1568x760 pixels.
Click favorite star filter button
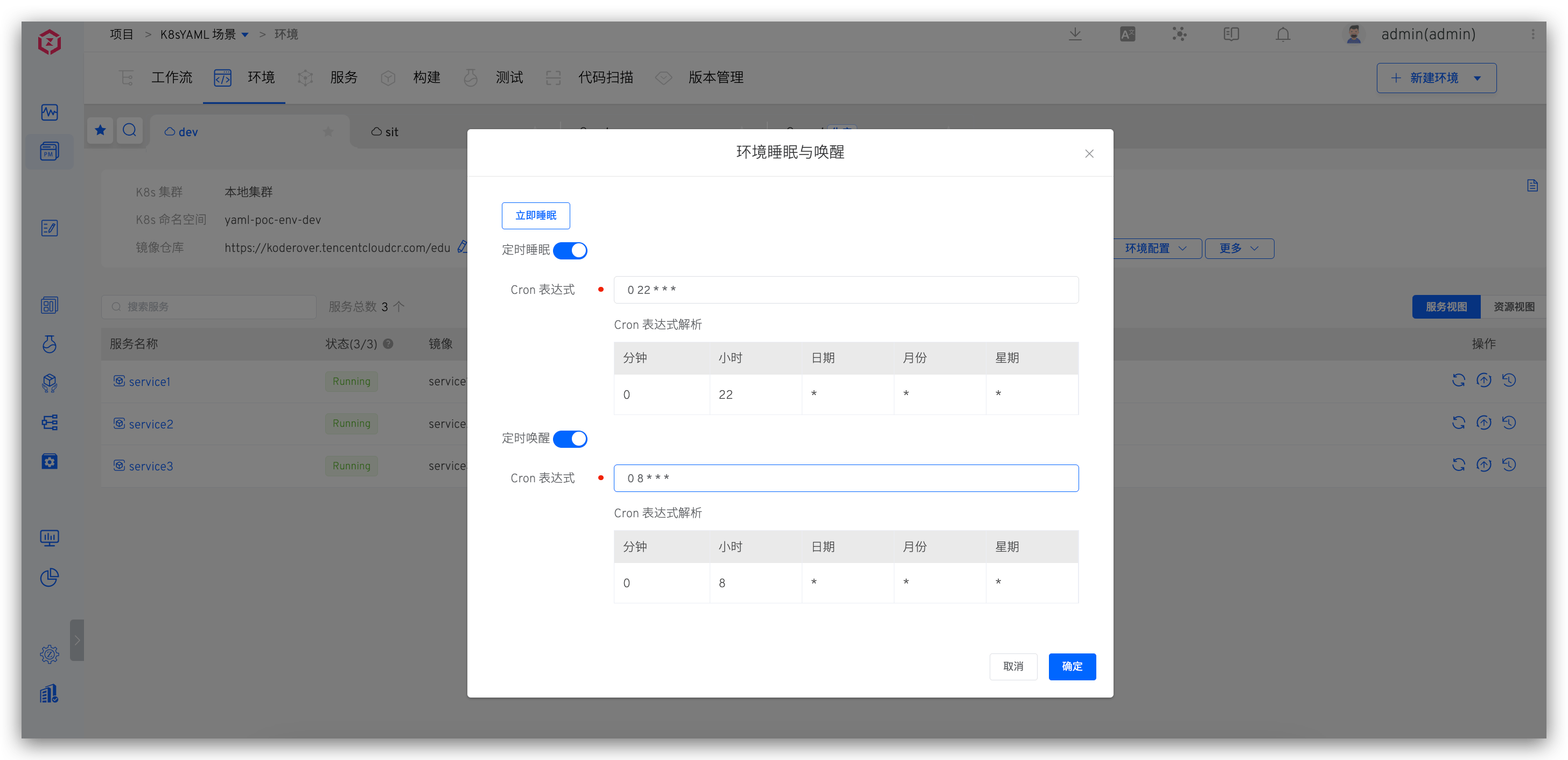[x=101, y=130]
